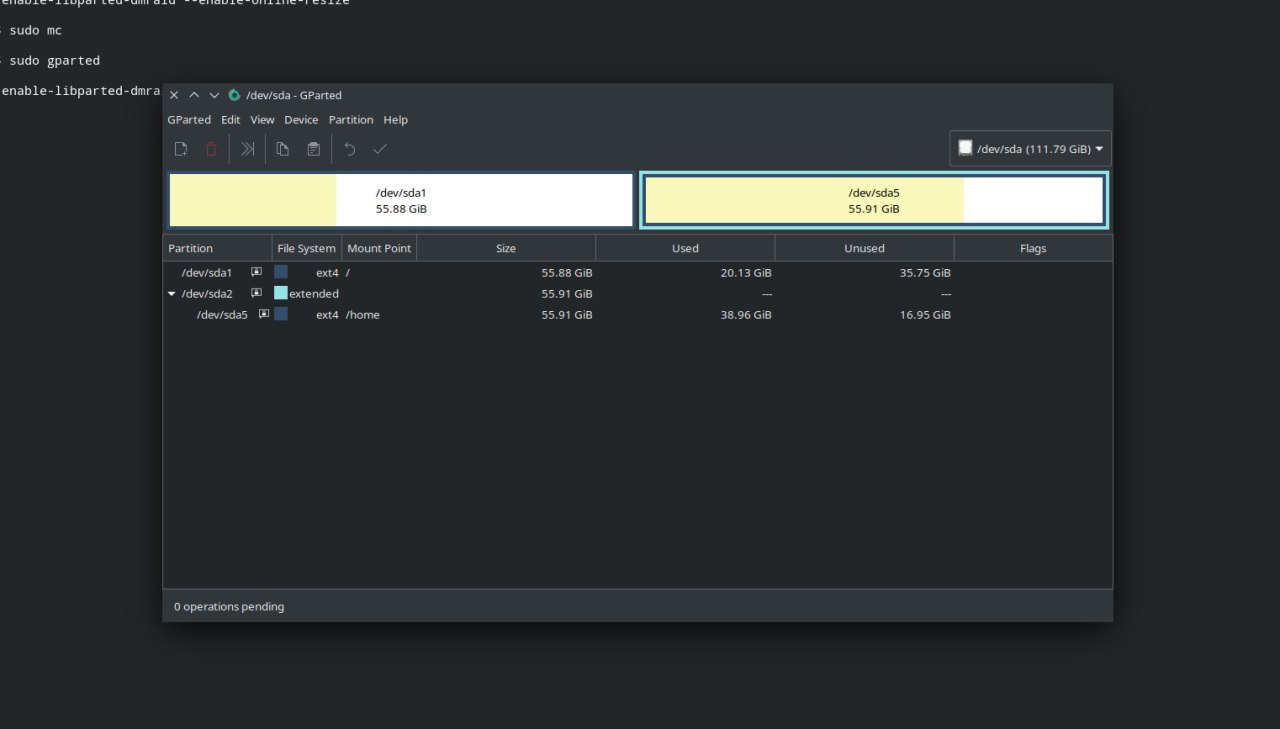Open the Device menu
This screenshot has width=1280, height=729.
click(x=301, y=120)
